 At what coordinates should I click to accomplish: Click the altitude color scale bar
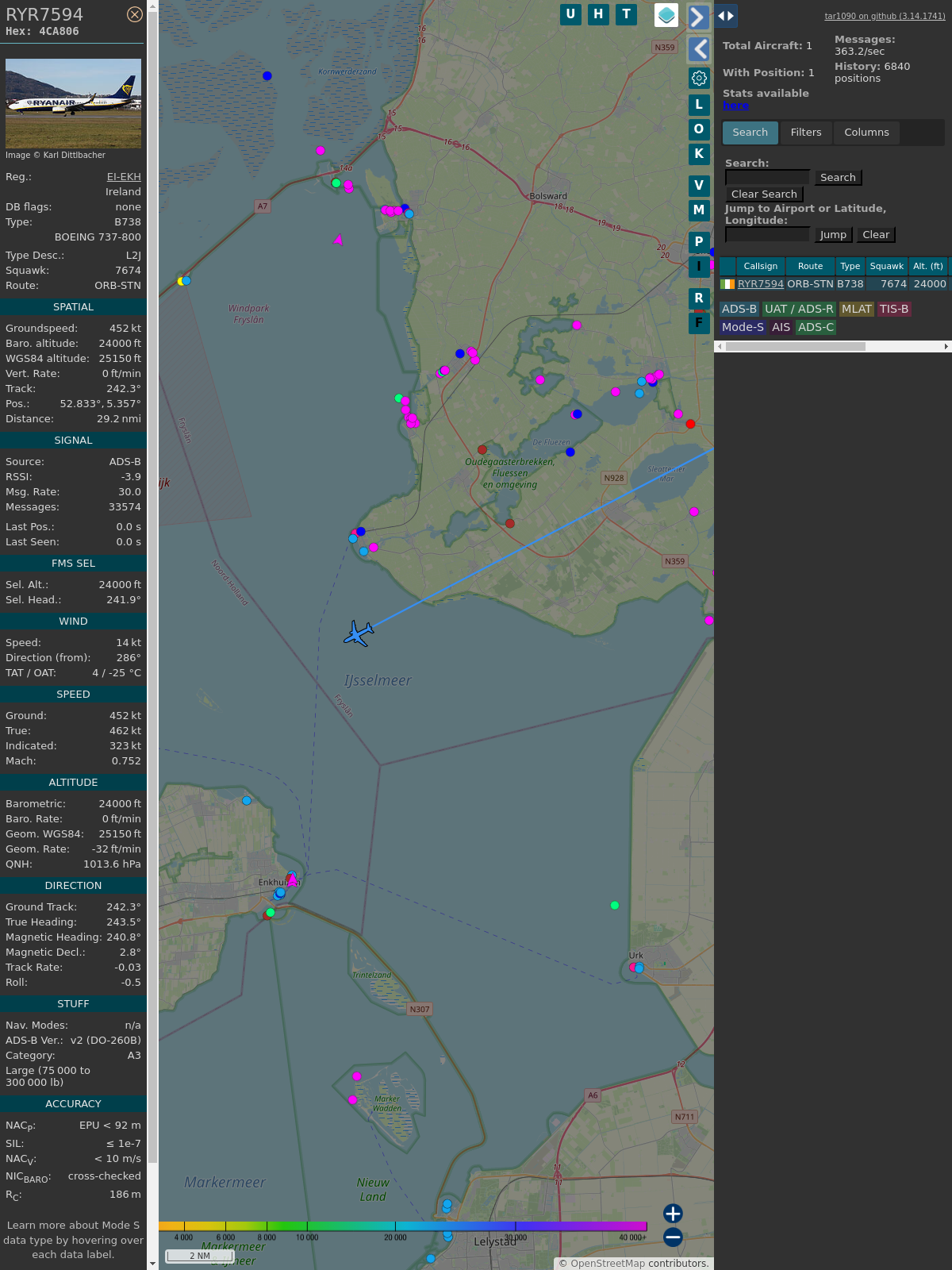[403, 1226]
